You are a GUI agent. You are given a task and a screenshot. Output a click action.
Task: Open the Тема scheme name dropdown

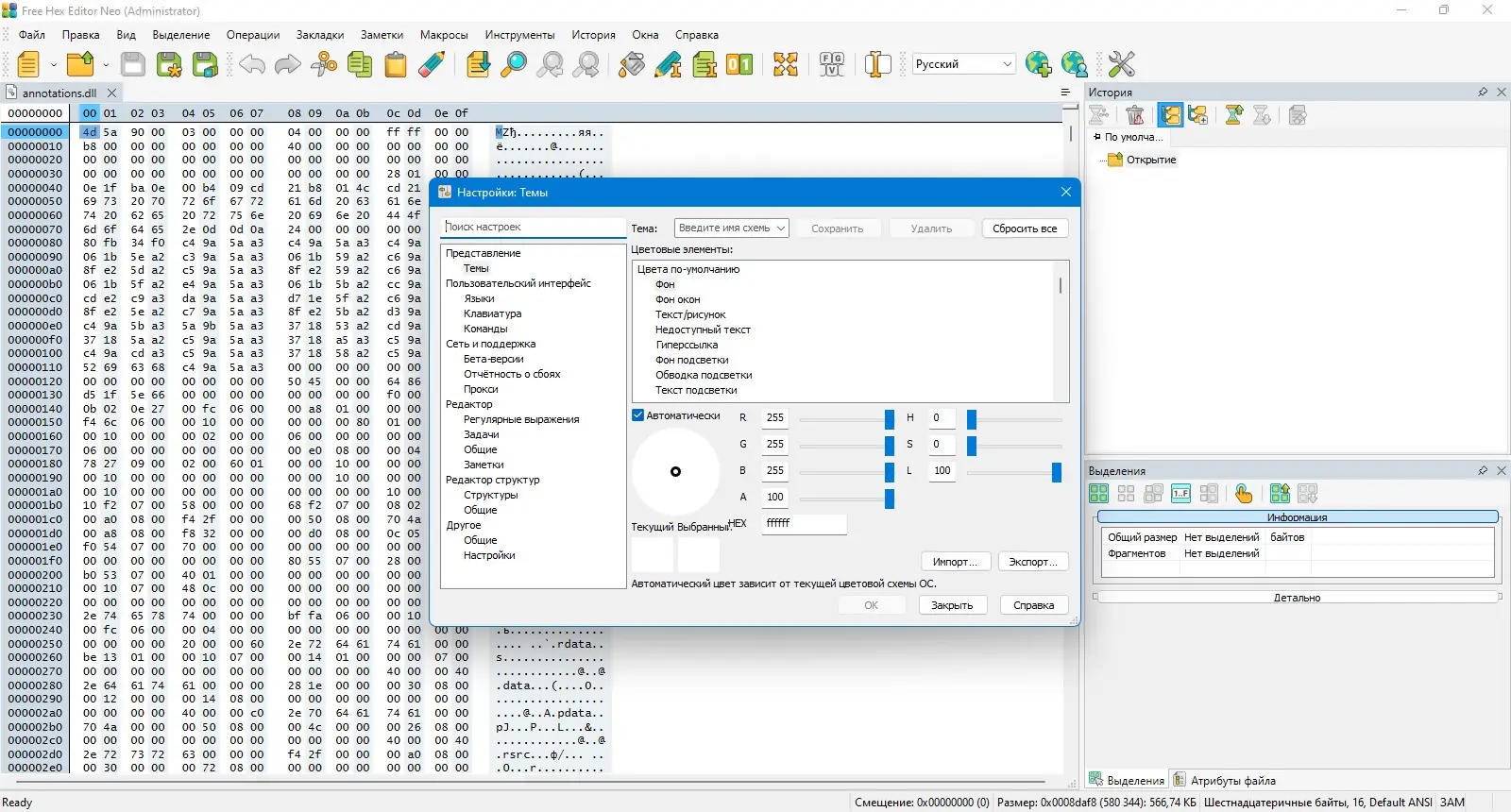pyautogui.click(x=731, y=228)
